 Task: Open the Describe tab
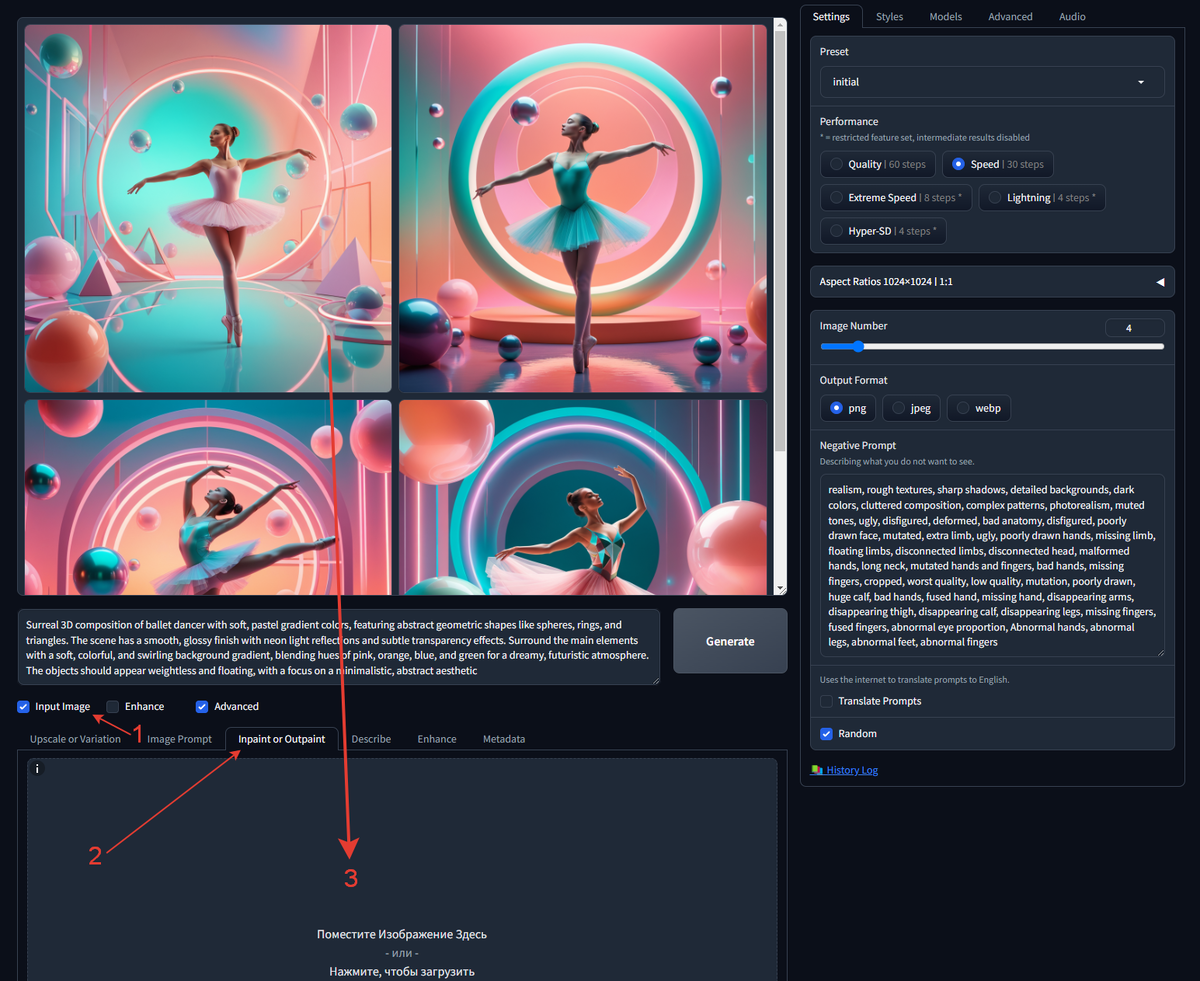pos(371,739)
